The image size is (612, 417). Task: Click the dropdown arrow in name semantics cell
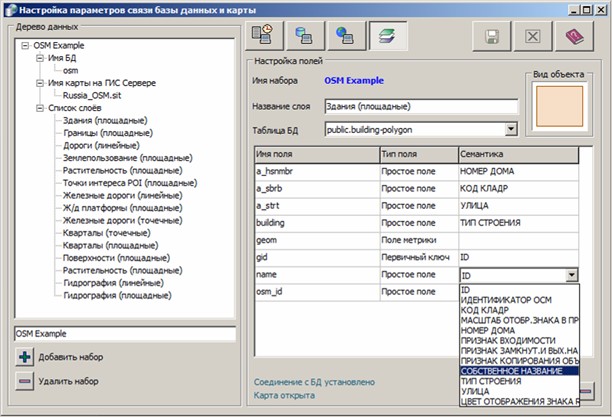(570, 275)
